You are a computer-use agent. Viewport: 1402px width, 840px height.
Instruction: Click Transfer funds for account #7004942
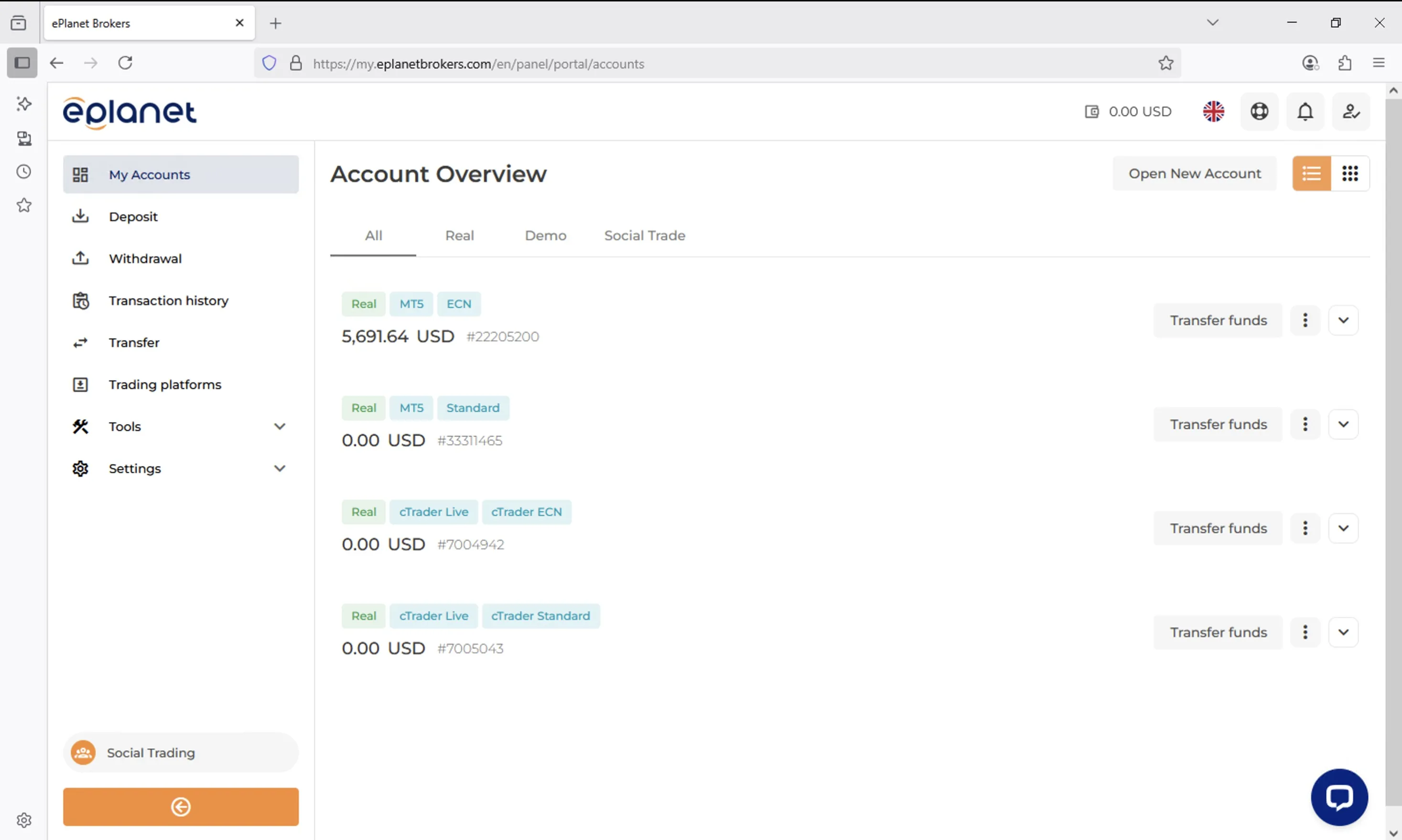click(x=1218, y=528)
